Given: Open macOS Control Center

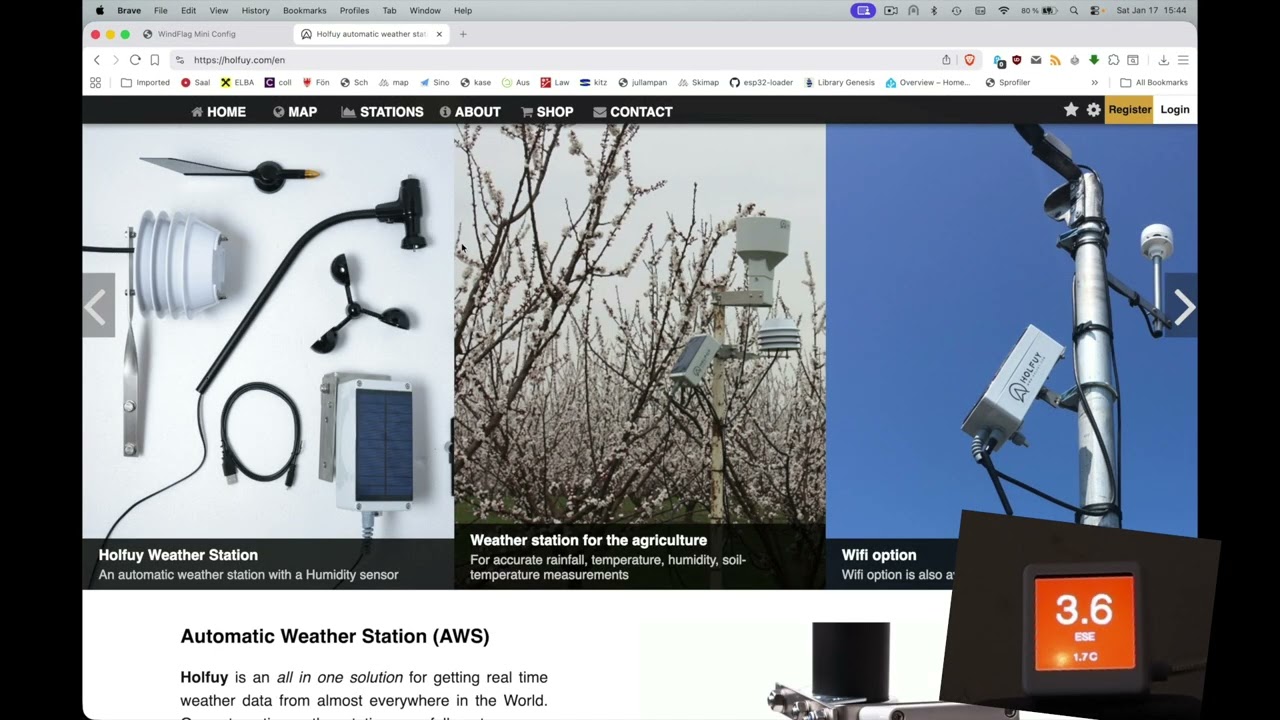Looking at the screenshot, I should pos(1096,11).
